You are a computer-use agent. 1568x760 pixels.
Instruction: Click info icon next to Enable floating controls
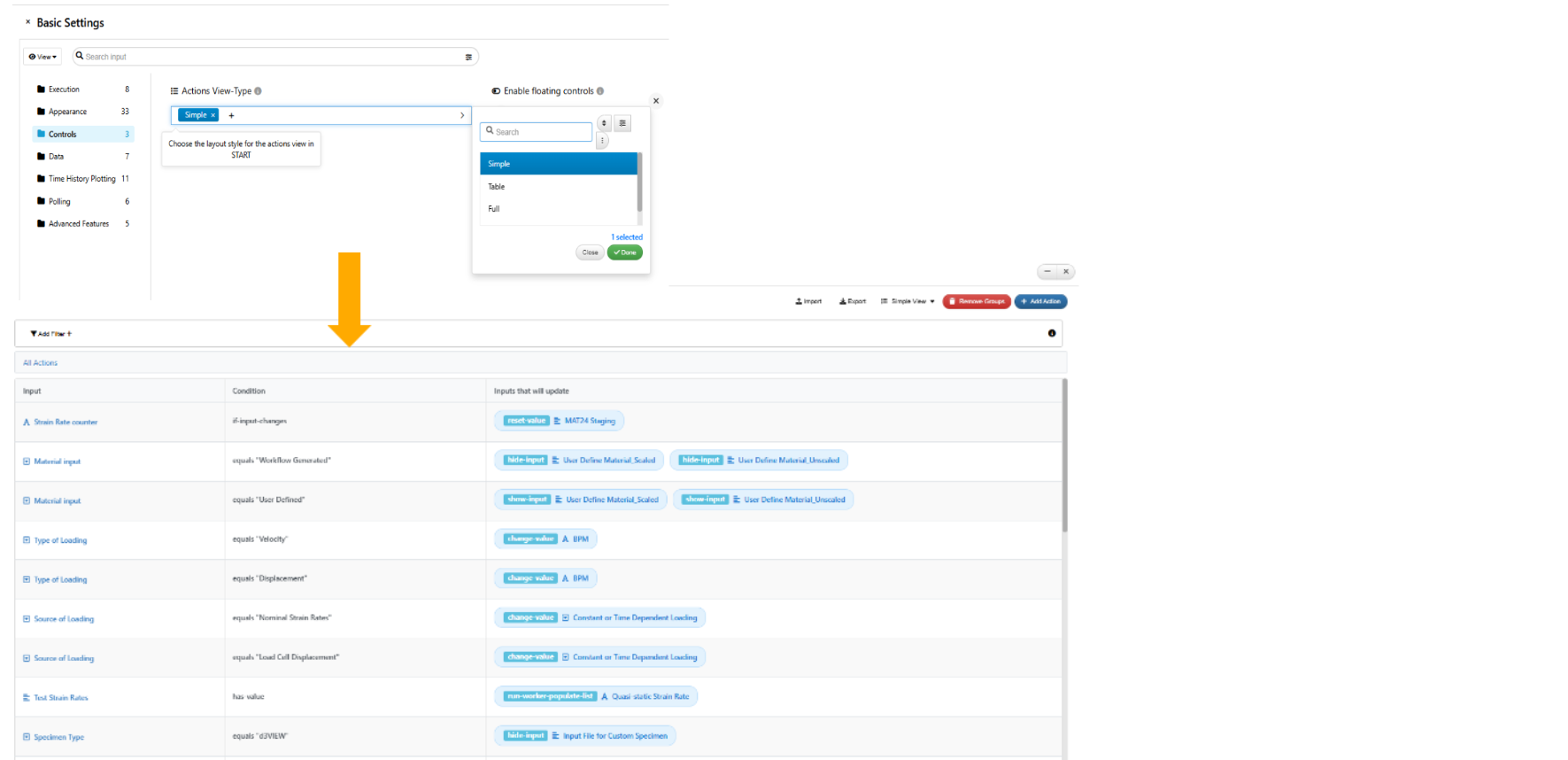pos(600,91)
